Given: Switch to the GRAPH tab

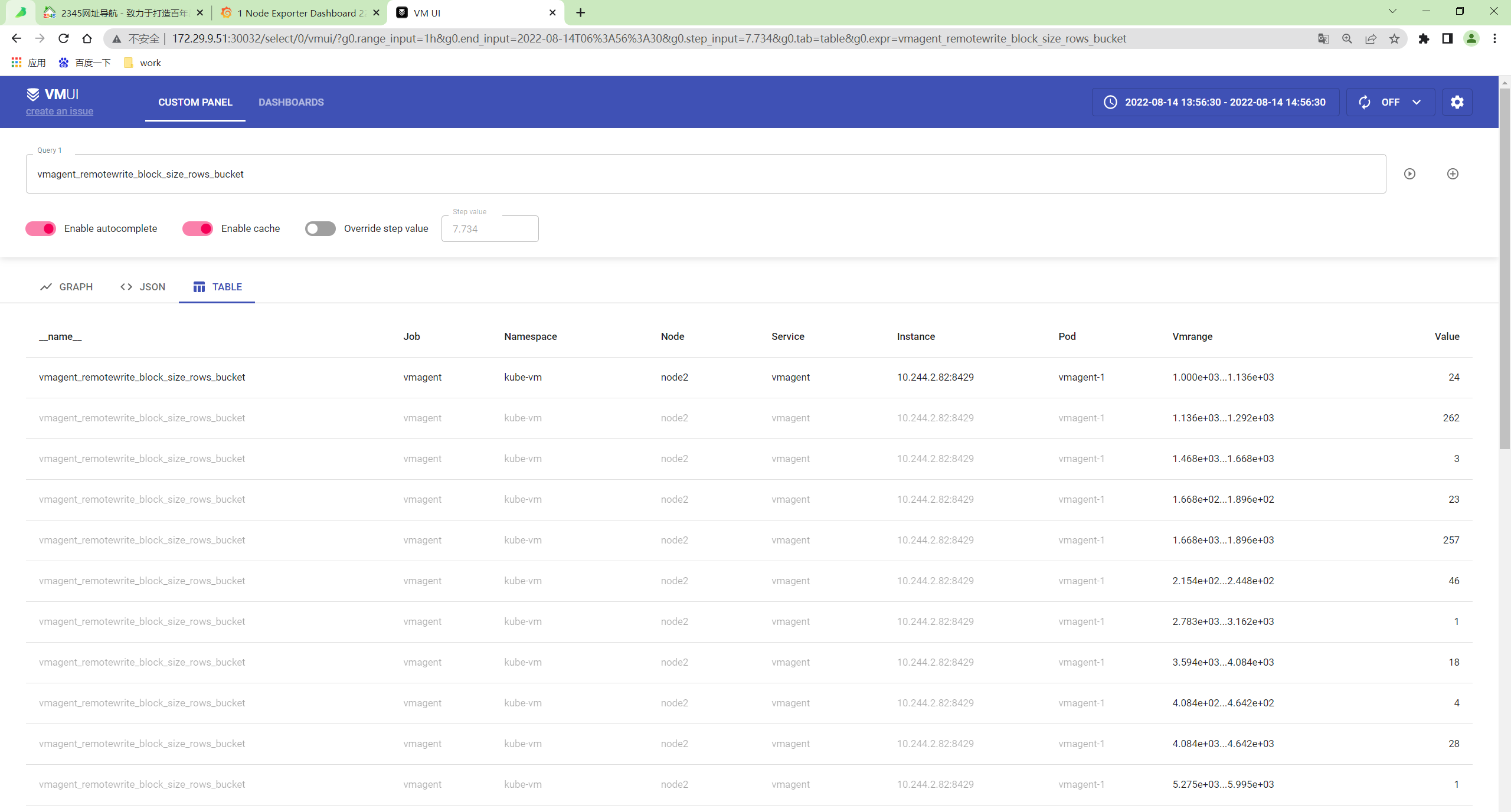Looking at the screenshot, I should click(67, 287).
